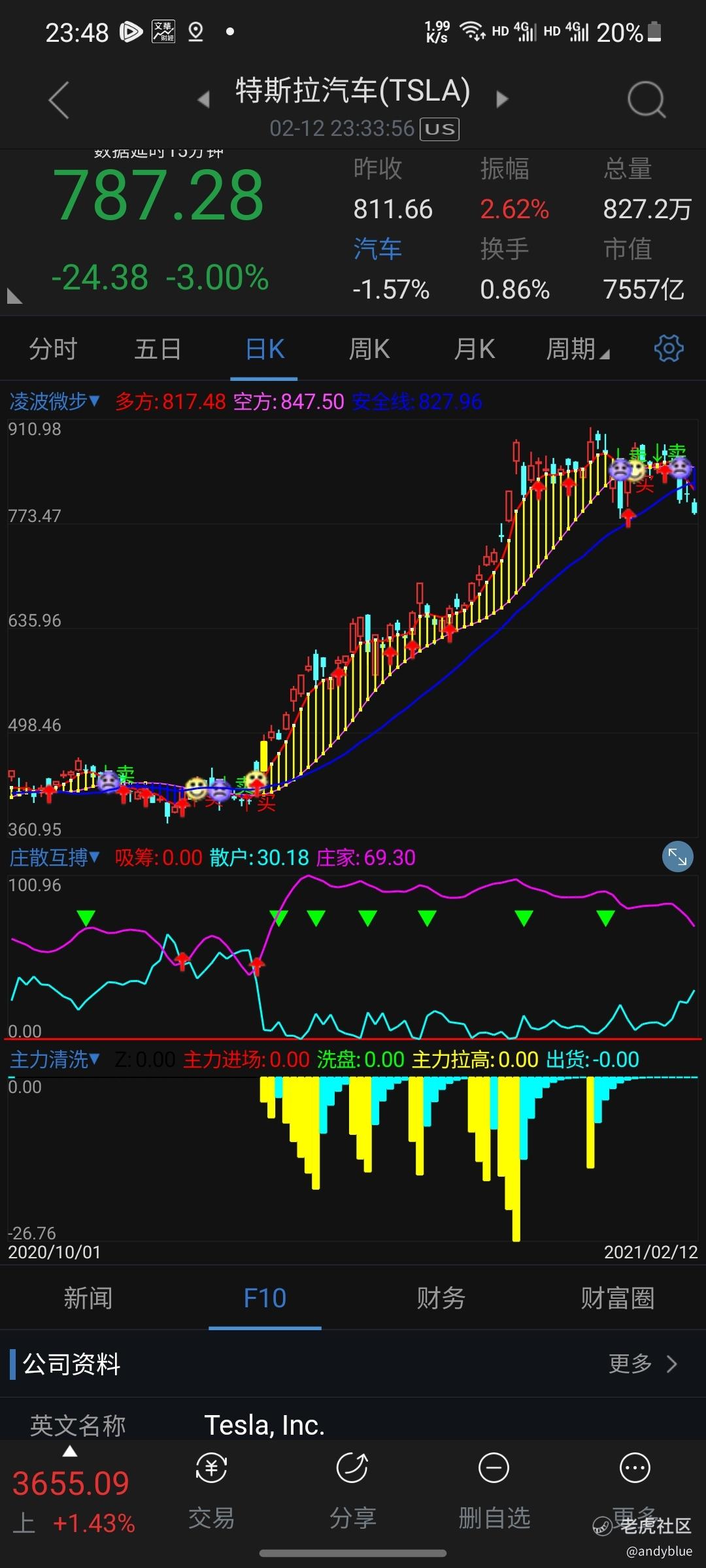Tap the 市值 7557亿 value
Image resolution: width=706 pixels, height=1568 pixels.
(x=643, y=289)
